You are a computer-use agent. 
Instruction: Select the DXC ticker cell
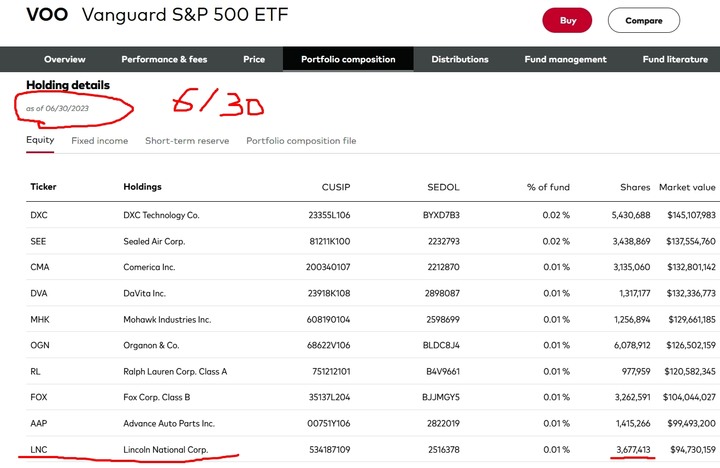click(39, 215)
